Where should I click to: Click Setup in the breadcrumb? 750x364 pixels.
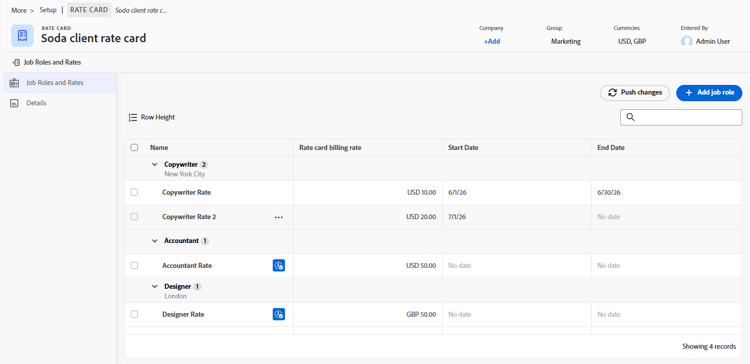click(48, 10)
